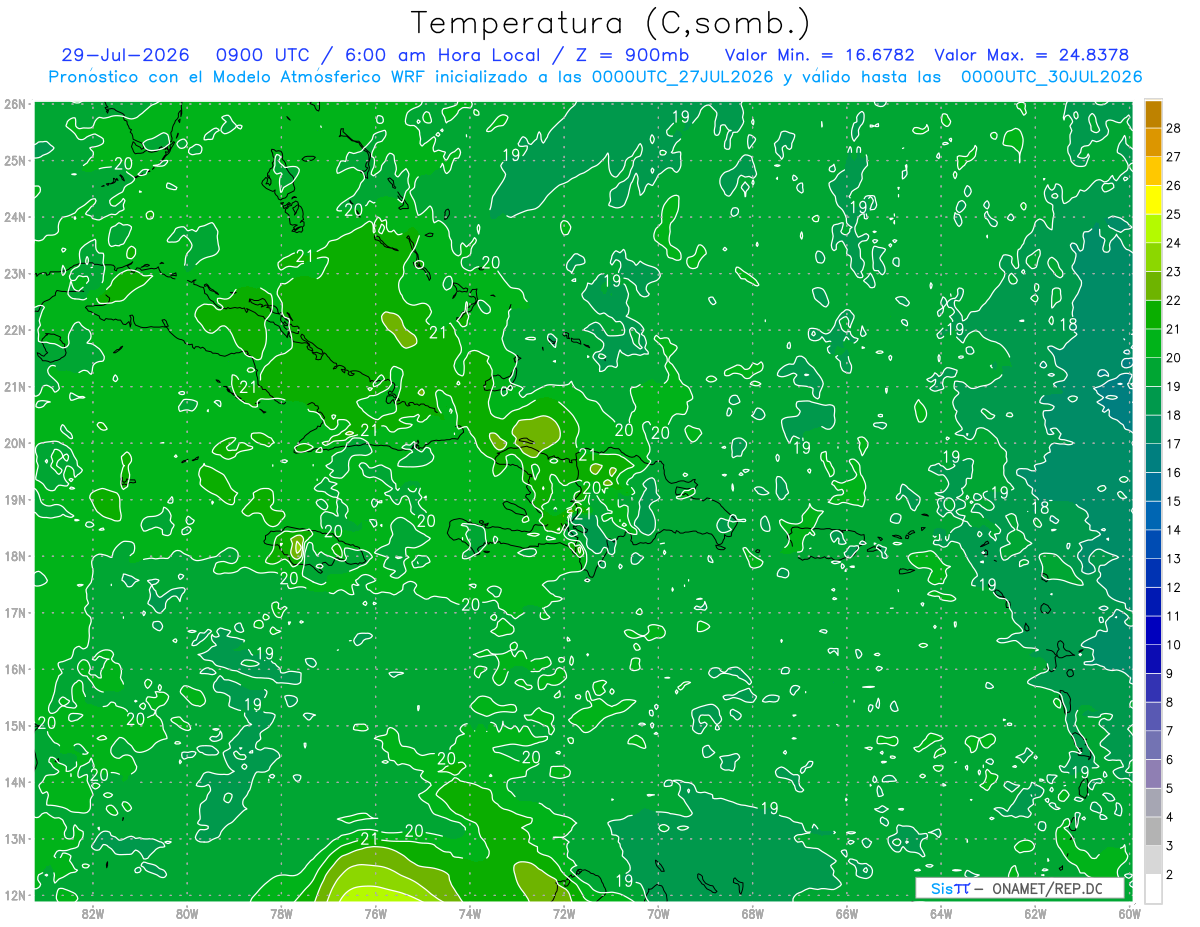The image size is (1200, 927).
Task: Click the color scale label "10"
Action: (x=1174, y=645)
